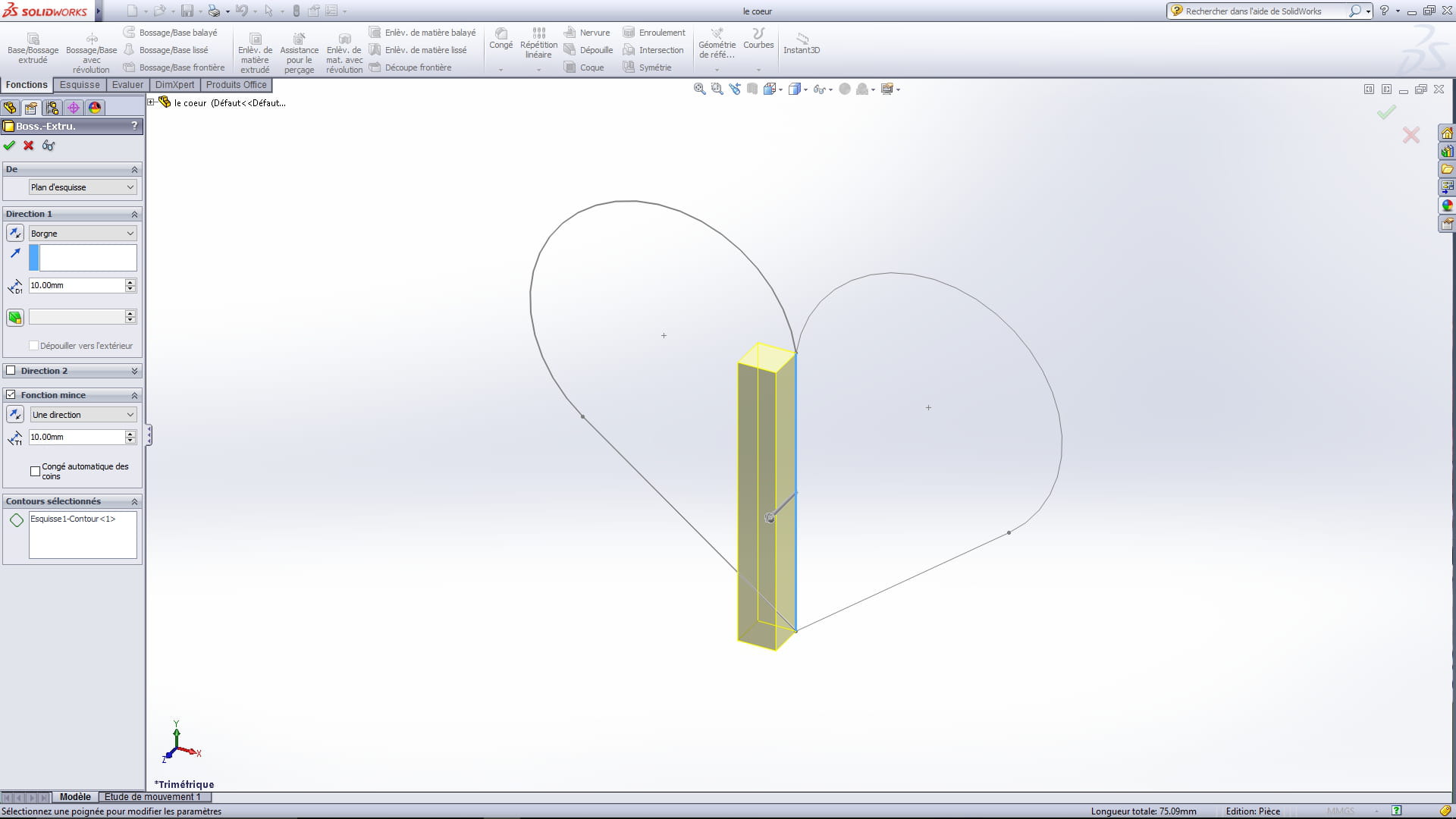Switch to Modèle tab
Image resolution: width=1456 pixels, height=819 pixels.
[75, 797]
